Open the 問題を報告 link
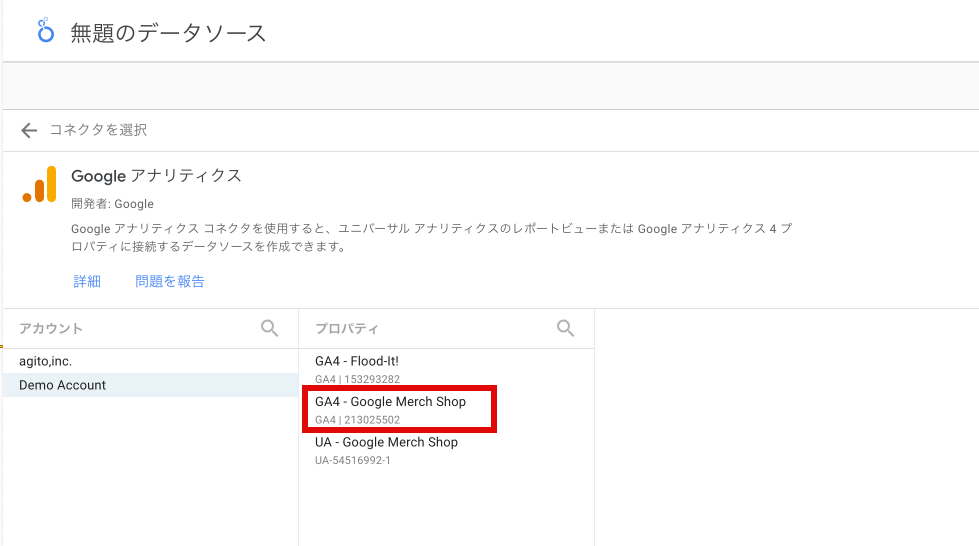This screenshot has height=546, width=979. pos(170,281)
